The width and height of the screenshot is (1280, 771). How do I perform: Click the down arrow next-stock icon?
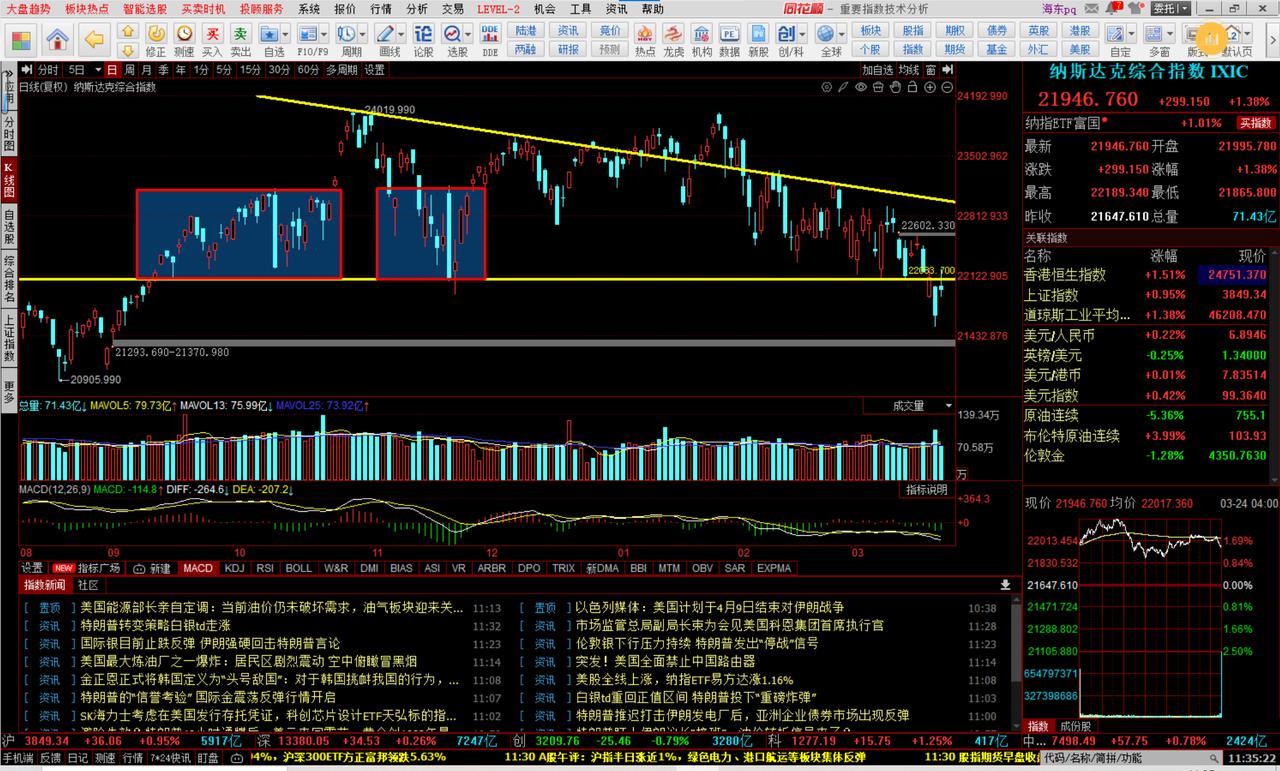[x=128, y=50]
